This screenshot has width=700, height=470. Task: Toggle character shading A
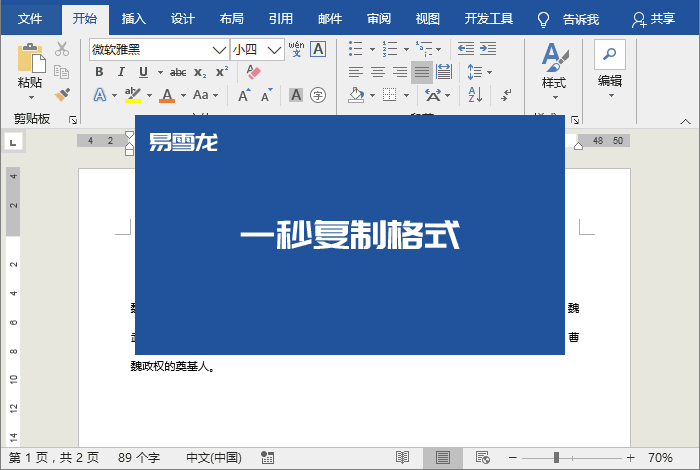pyautogui.click(x=296, y=95)
